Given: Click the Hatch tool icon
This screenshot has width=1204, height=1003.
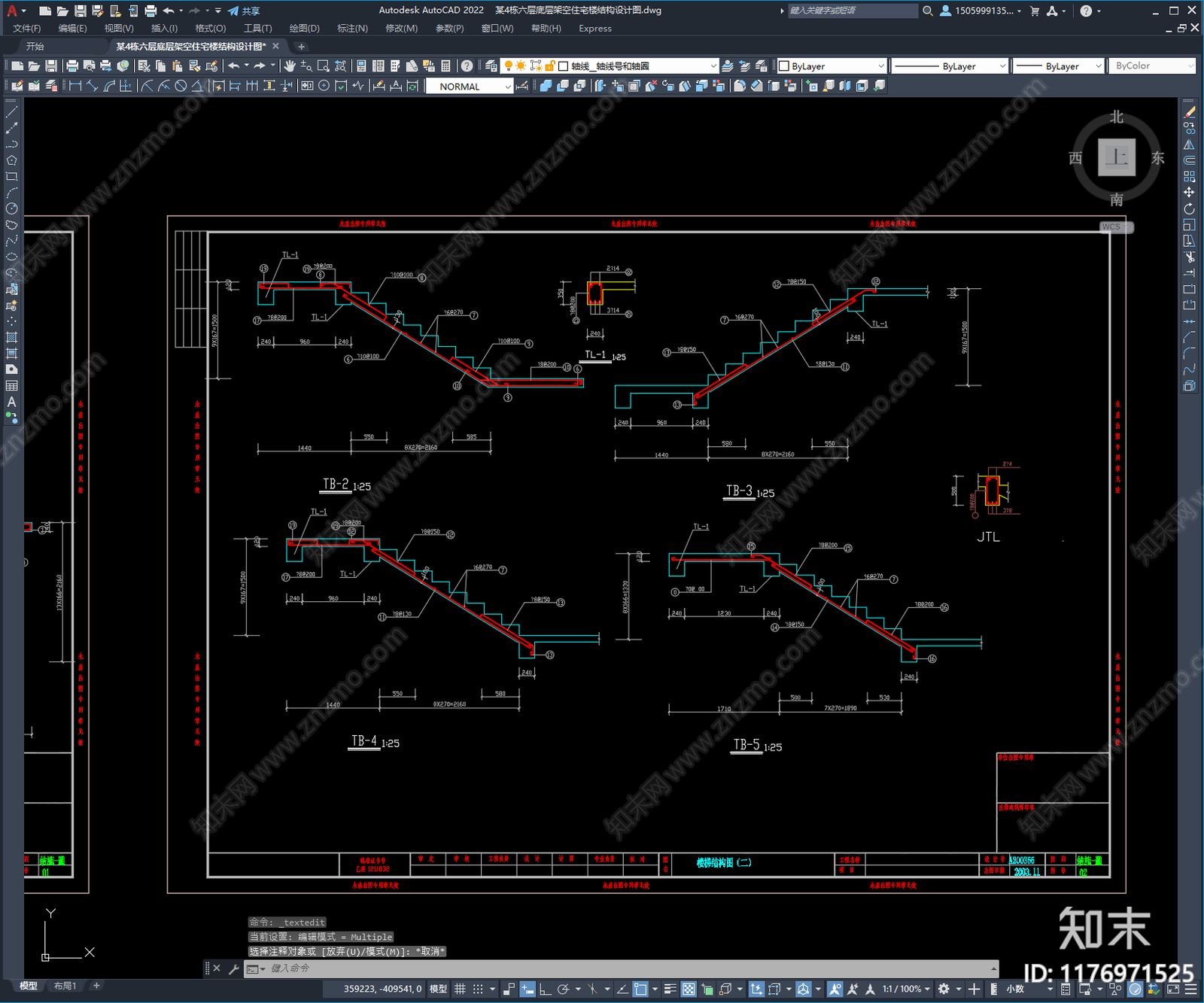Looking at the screenshot, I should point(11,337).
